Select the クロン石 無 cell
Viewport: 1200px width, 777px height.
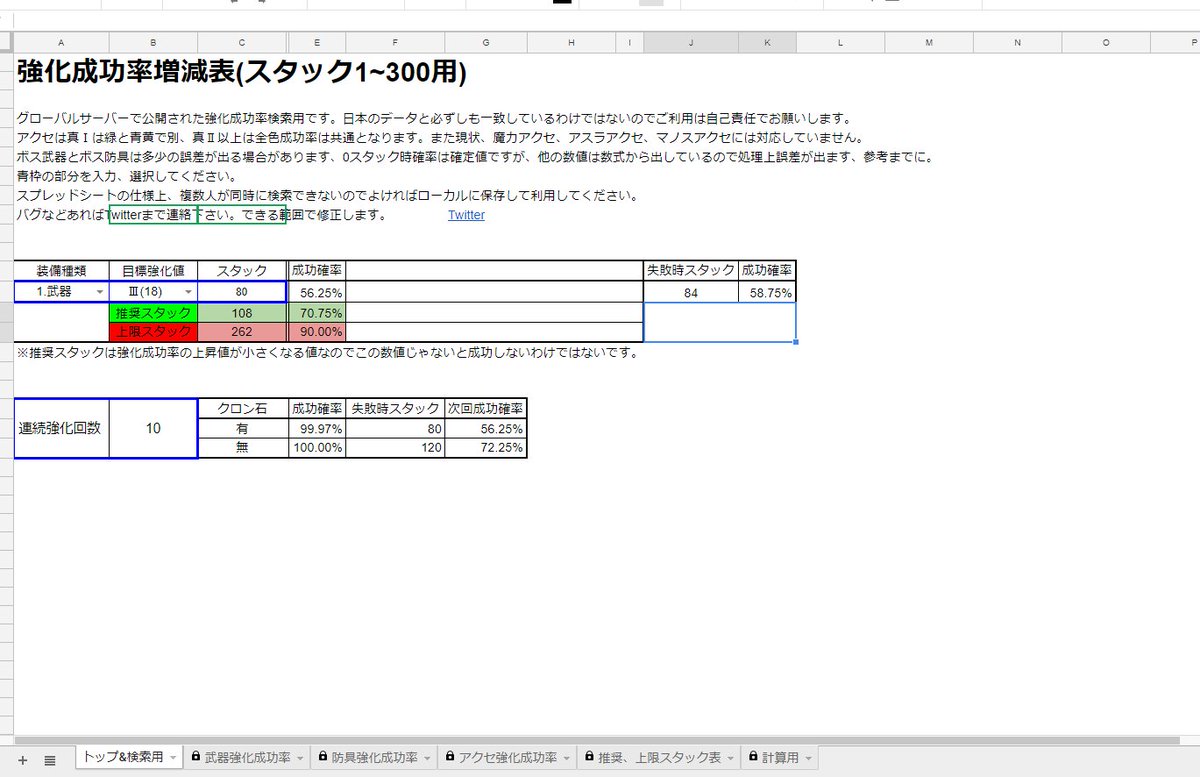(x=242, y=448)
